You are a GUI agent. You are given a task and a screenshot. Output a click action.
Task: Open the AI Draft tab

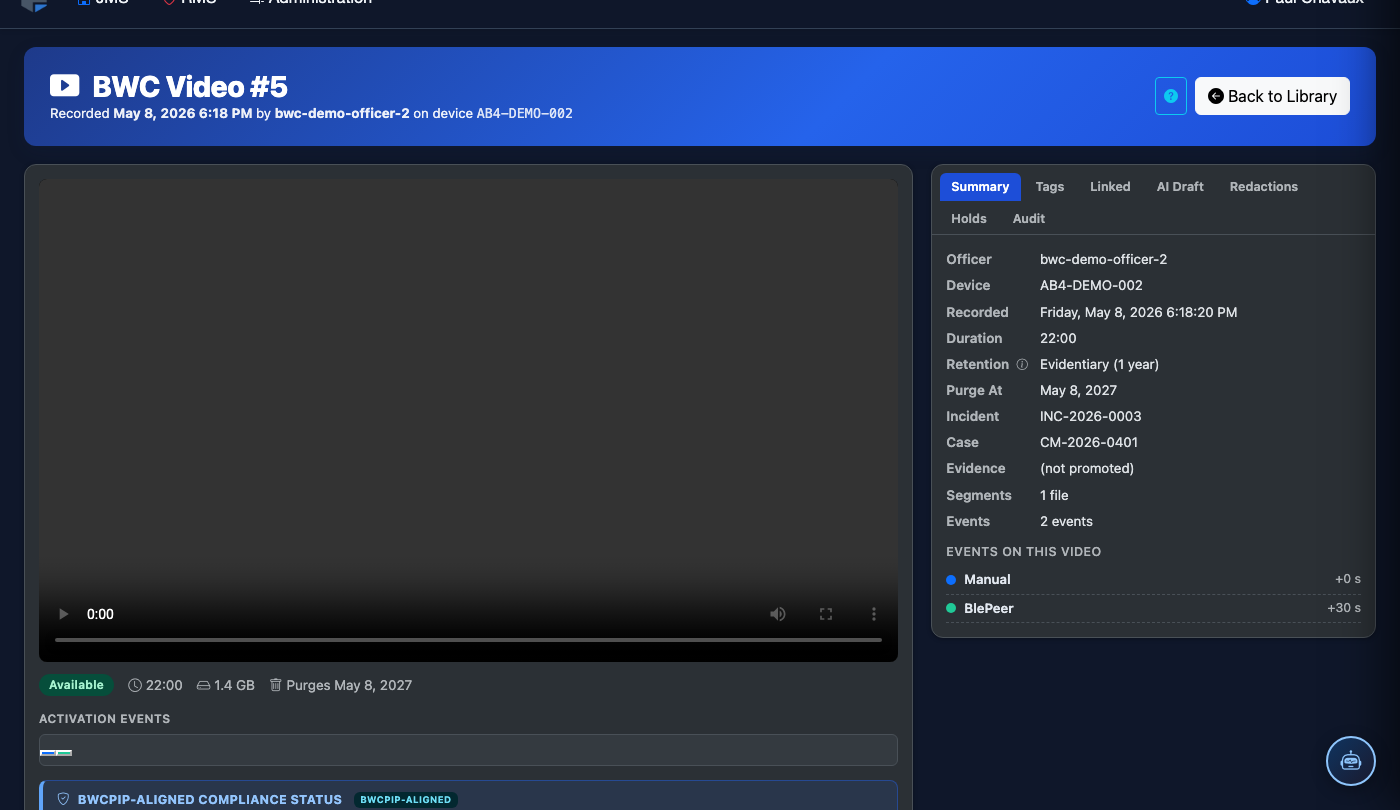click(1180, 187)
